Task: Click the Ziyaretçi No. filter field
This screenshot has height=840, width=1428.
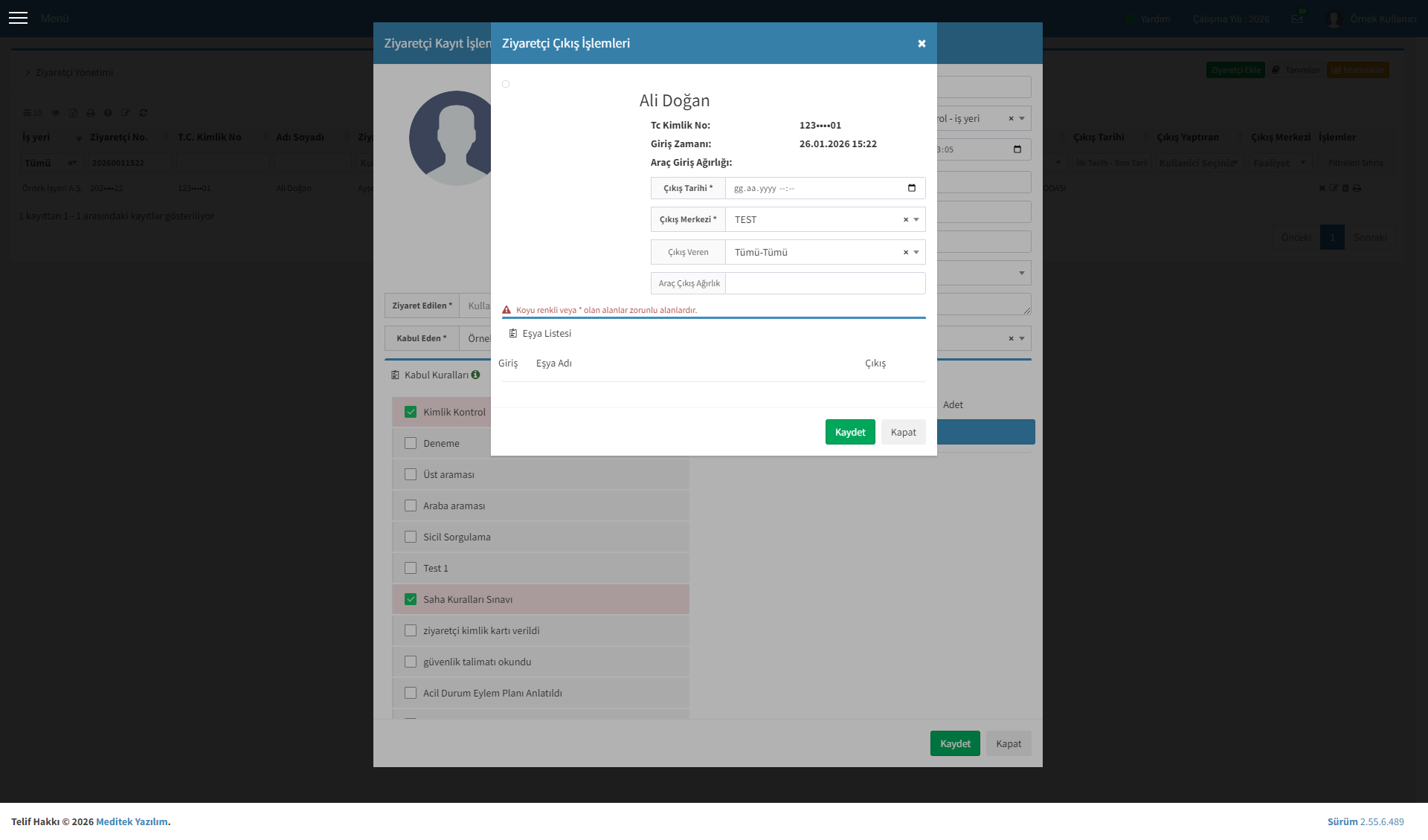Action: [130, 163]
